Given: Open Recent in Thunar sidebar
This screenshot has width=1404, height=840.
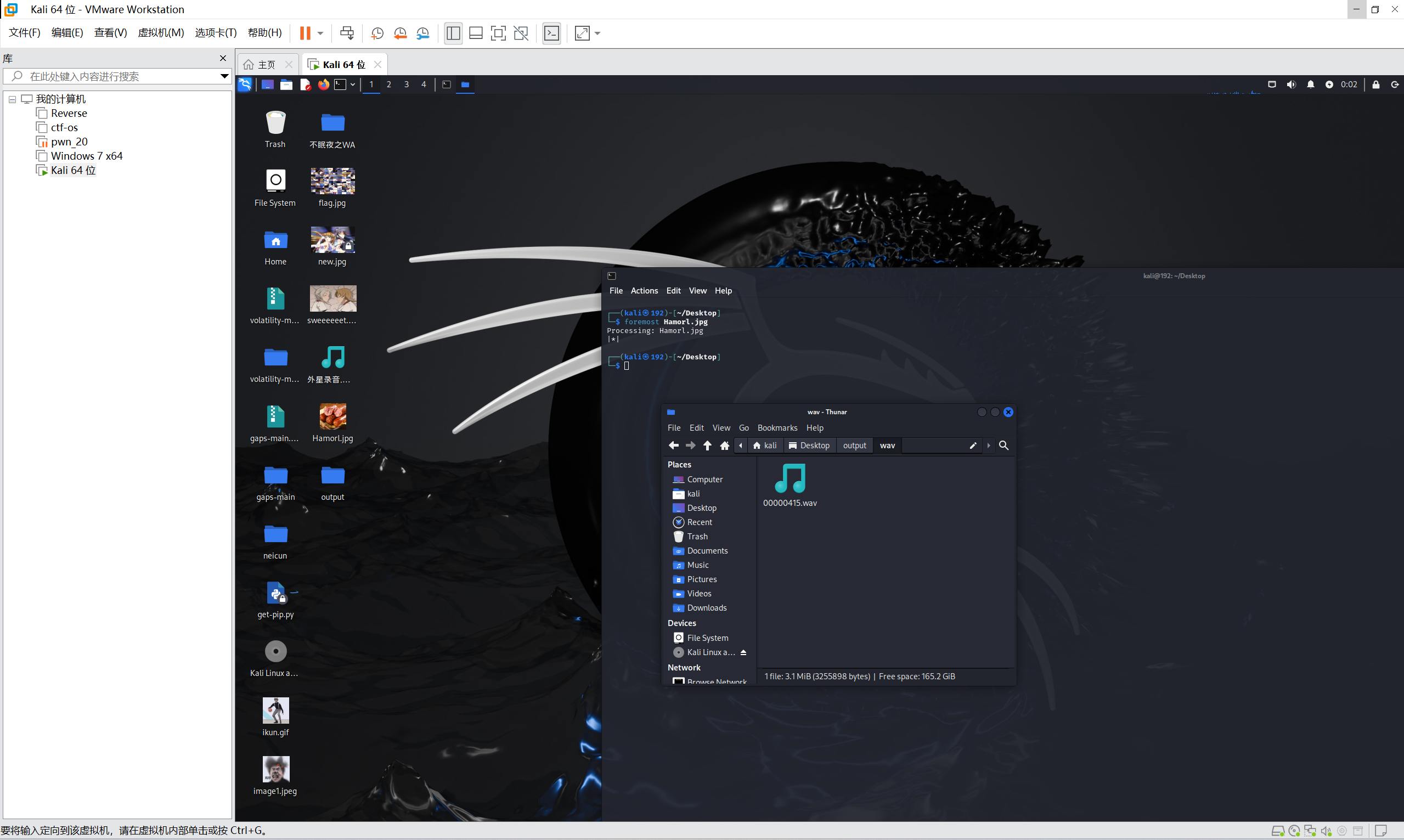Looking at the screenshot, I should [699, 522].
